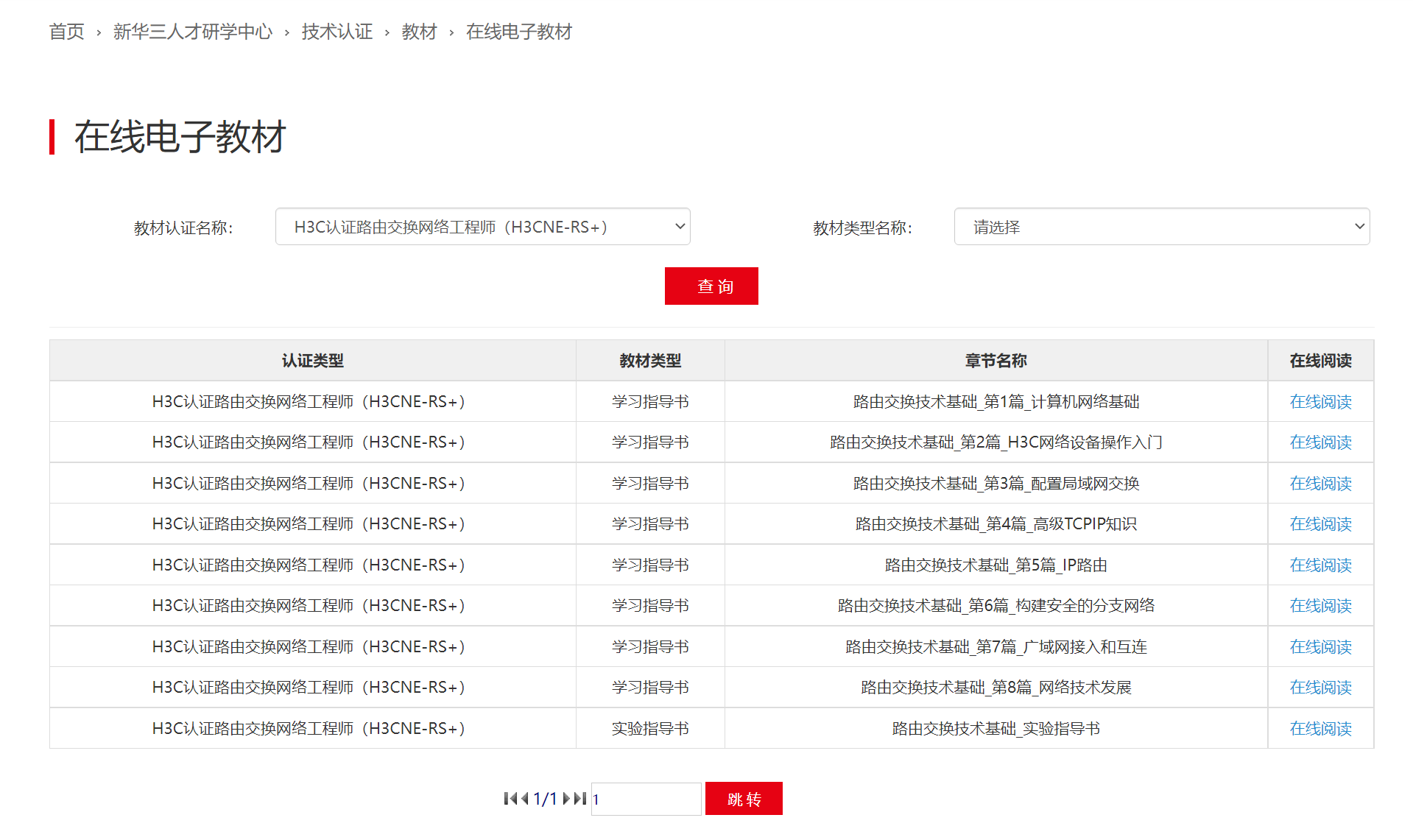Open 教材 breadcrumb link

point(420,32)
